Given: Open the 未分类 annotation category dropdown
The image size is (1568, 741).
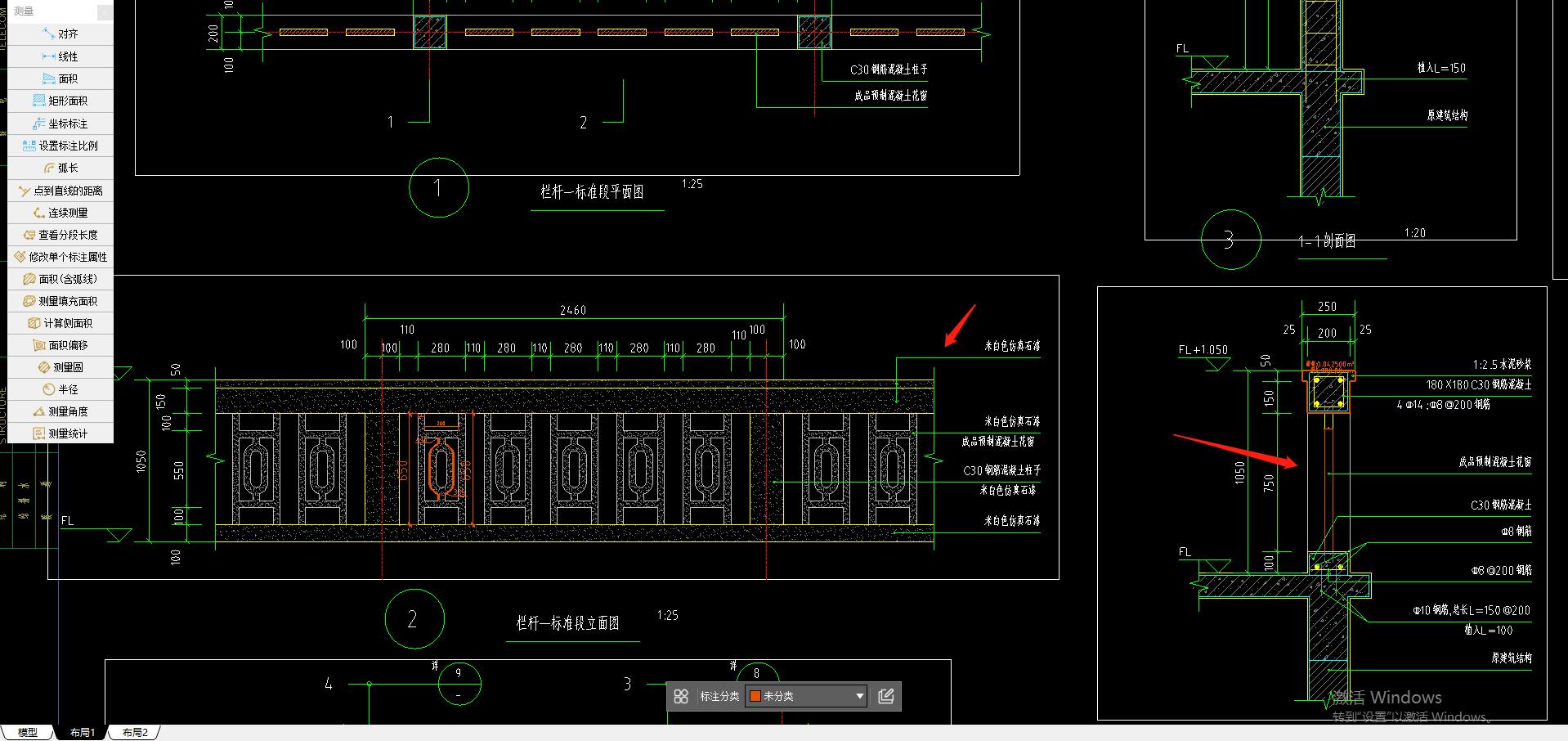Looking at the screenshot, I should [x=805, y=696].
